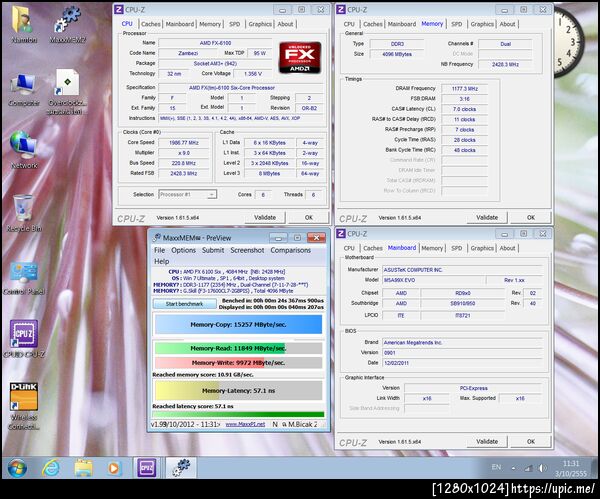This screenshot has width=600, height=499.
Task: Open the Network desktop icon
Action: [x=24, y=150]
